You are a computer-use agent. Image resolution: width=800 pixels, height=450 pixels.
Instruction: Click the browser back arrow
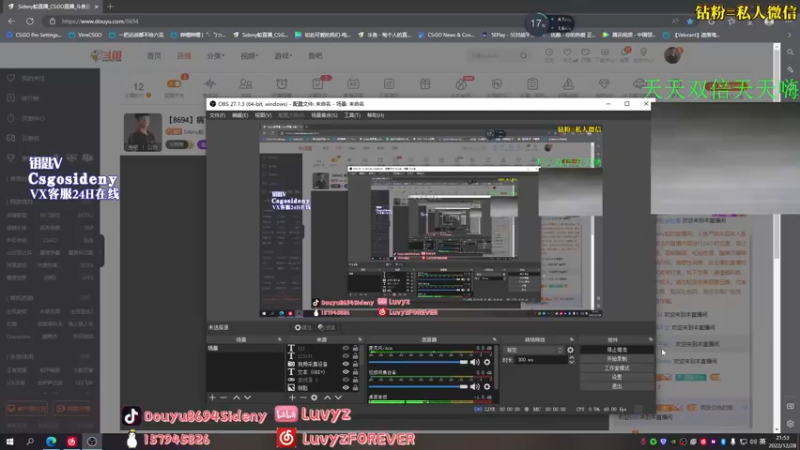12,21
